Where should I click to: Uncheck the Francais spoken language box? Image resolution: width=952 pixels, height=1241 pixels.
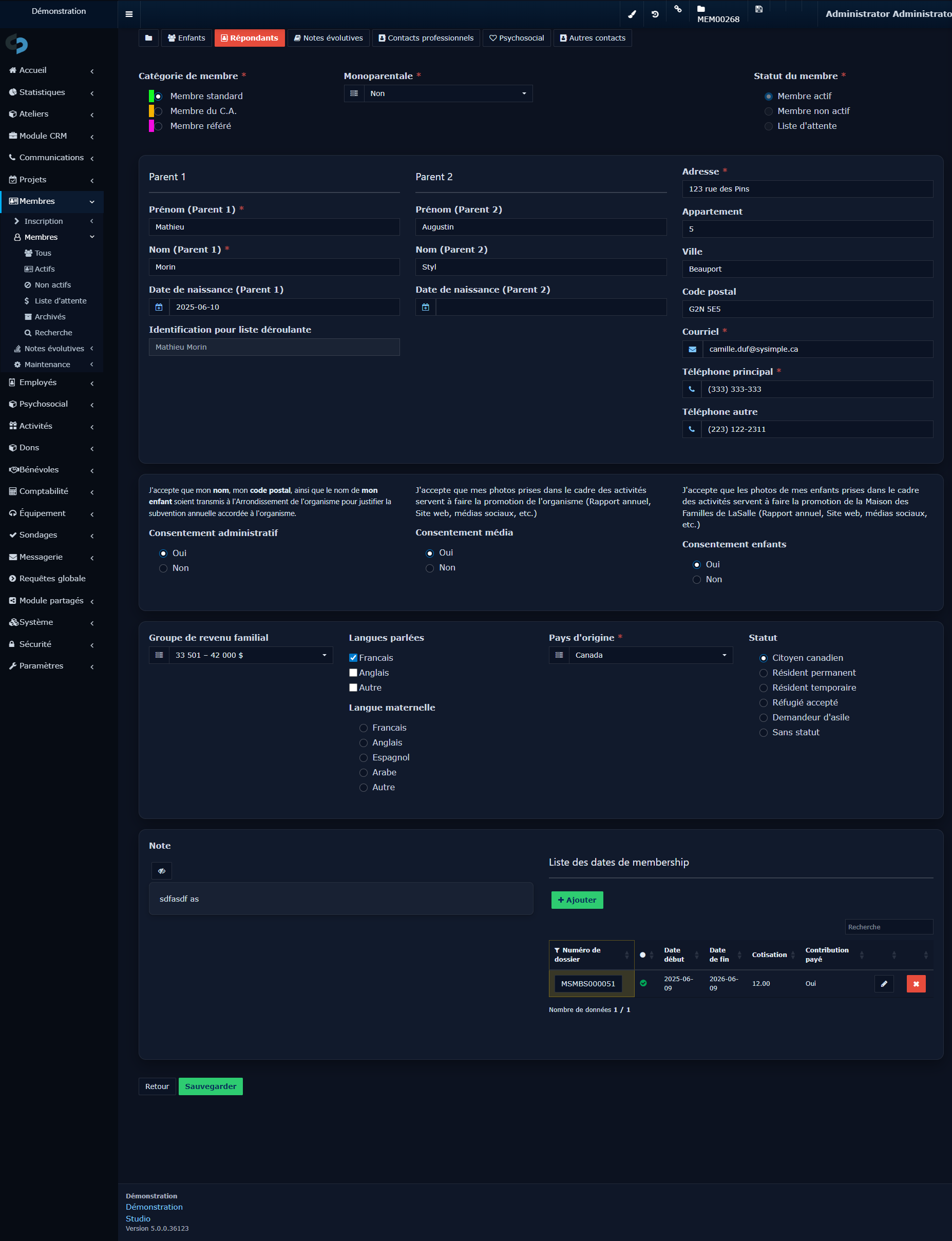(x=353, y=658)
